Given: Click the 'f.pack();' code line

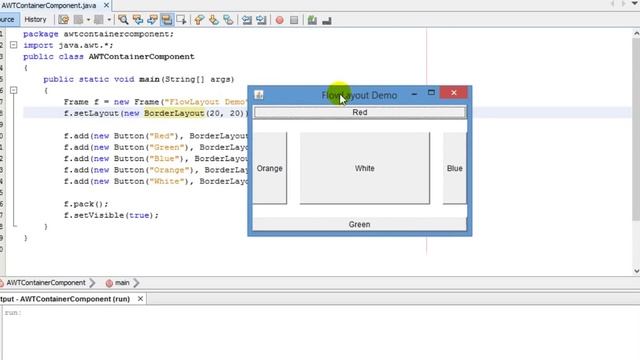Looking at the screenshot, I should (x=86, y=204).
